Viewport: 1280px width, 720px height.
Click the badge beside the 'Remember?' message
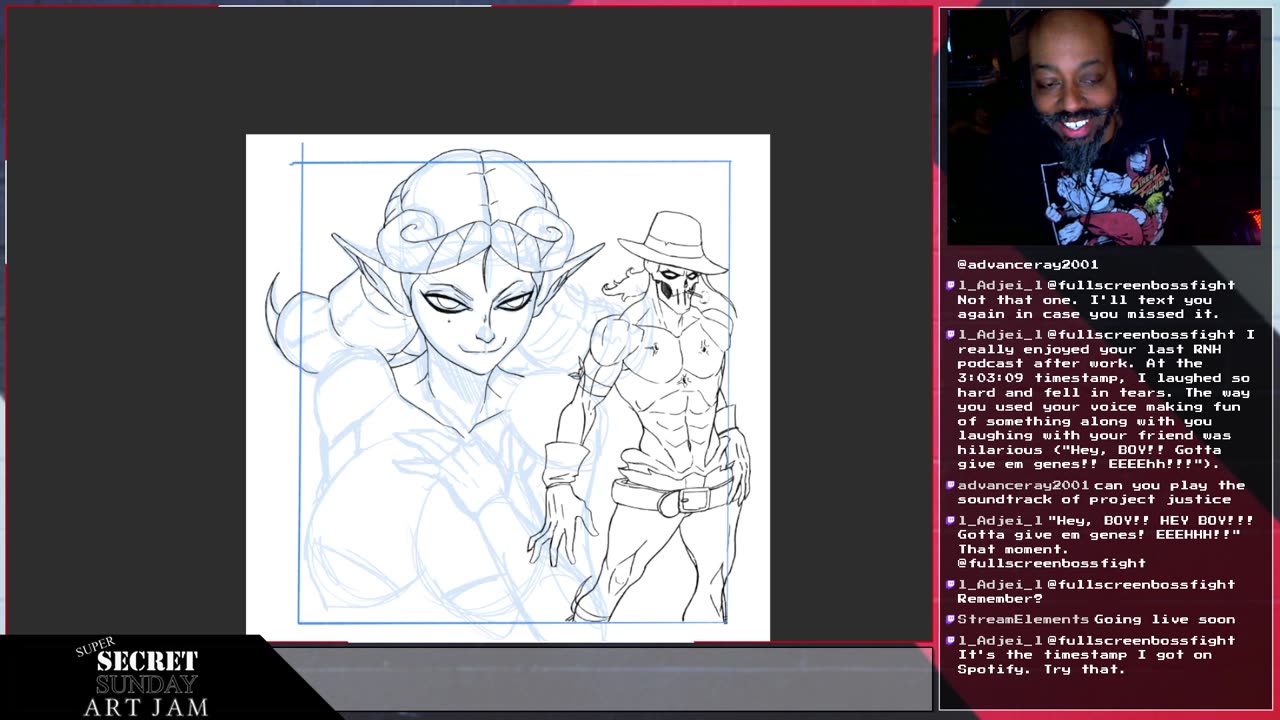(x=951, y=584)
